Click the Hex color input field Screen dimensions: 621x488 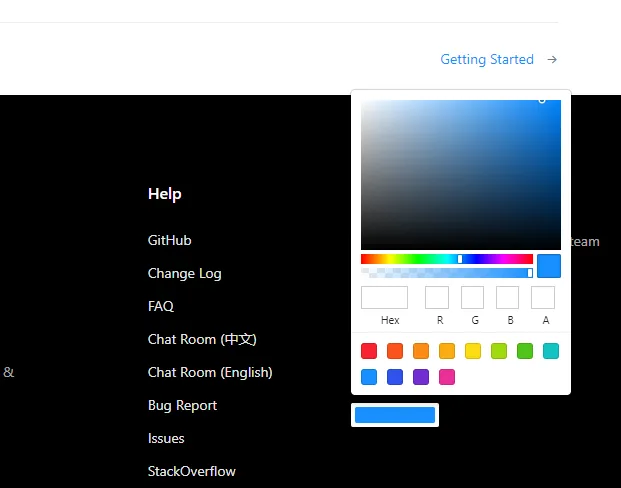pos(384,297)
